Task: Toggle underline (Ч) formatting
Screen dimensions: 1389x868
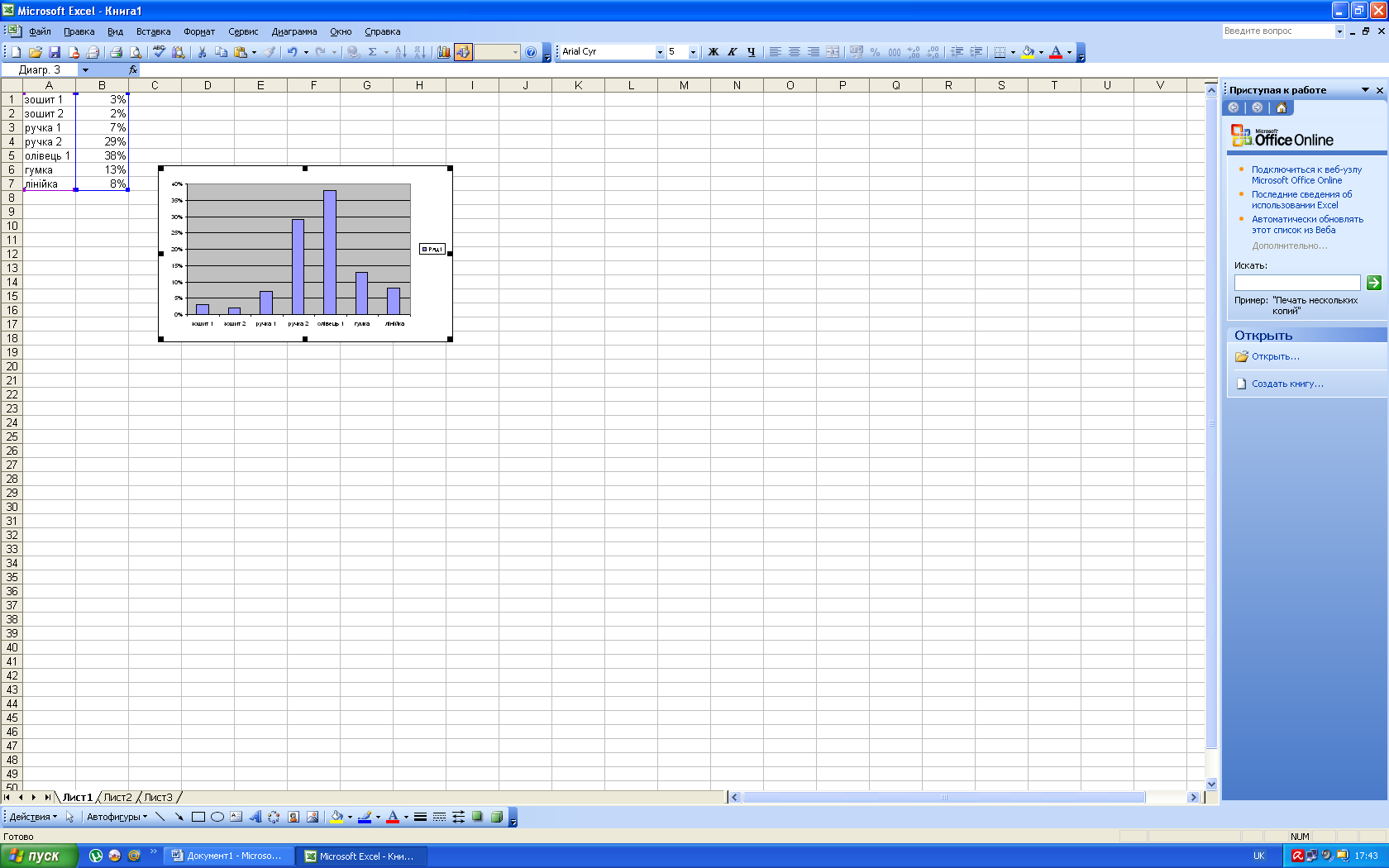Action: 751,52
